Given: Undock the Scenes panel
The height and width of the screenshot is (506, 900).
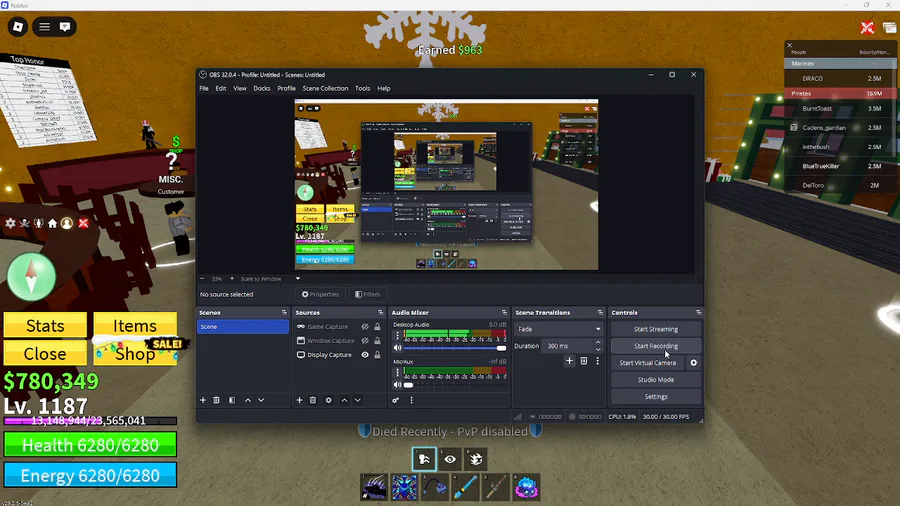Looking at the screenshot, I should (x=284, y=313).
